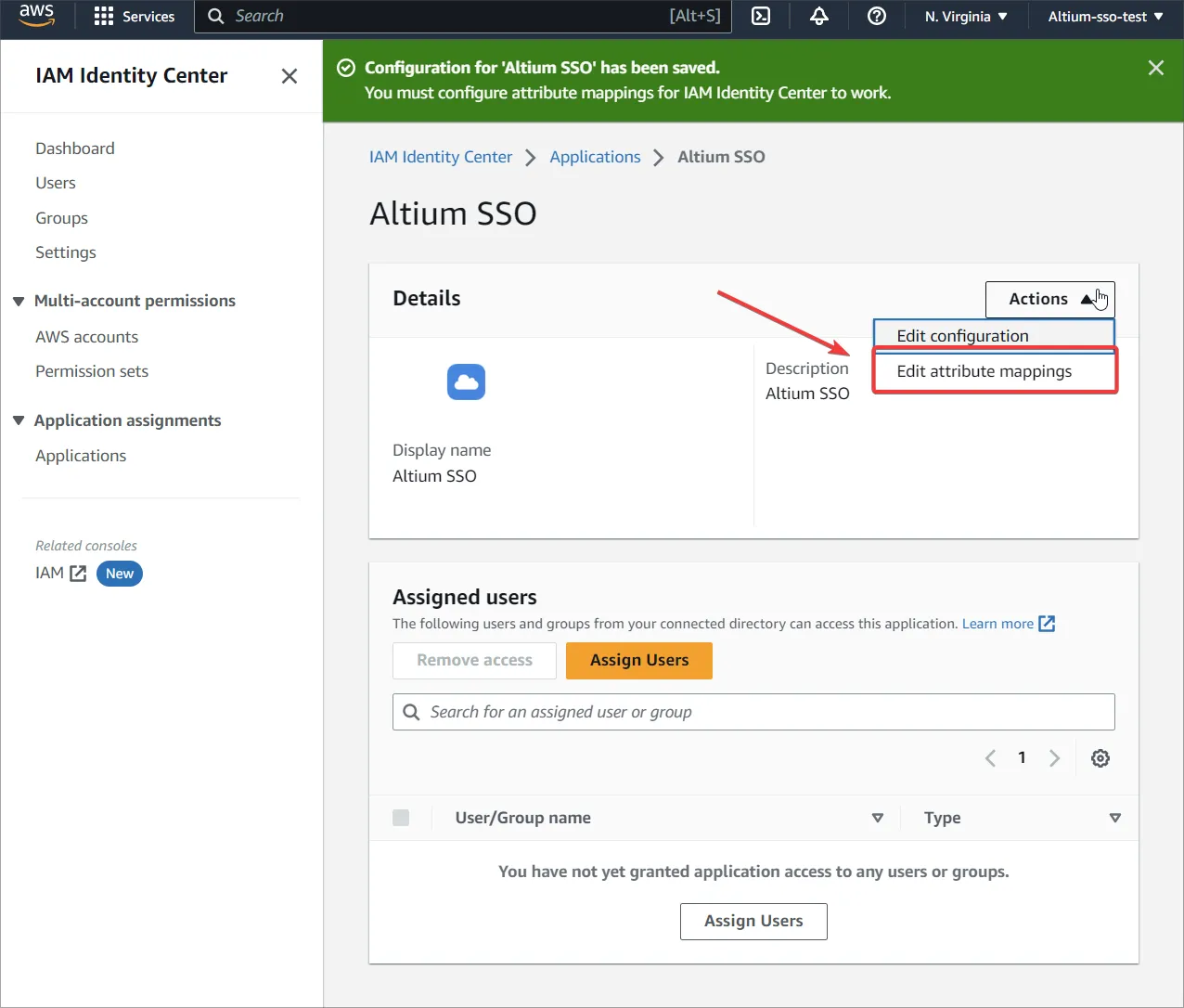Screen dimensions: 1184x1008
Task: Click the New badge beside IAM
Action: 120,574
